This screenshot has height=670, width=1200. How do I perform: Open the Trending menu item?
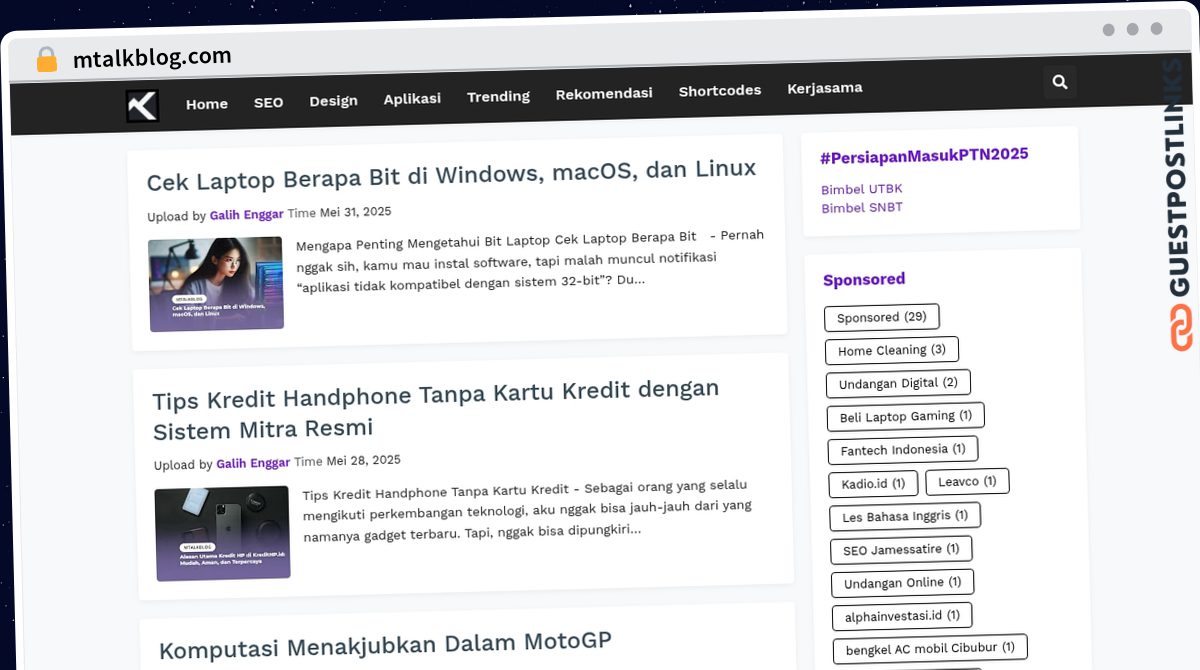[498, 96]
